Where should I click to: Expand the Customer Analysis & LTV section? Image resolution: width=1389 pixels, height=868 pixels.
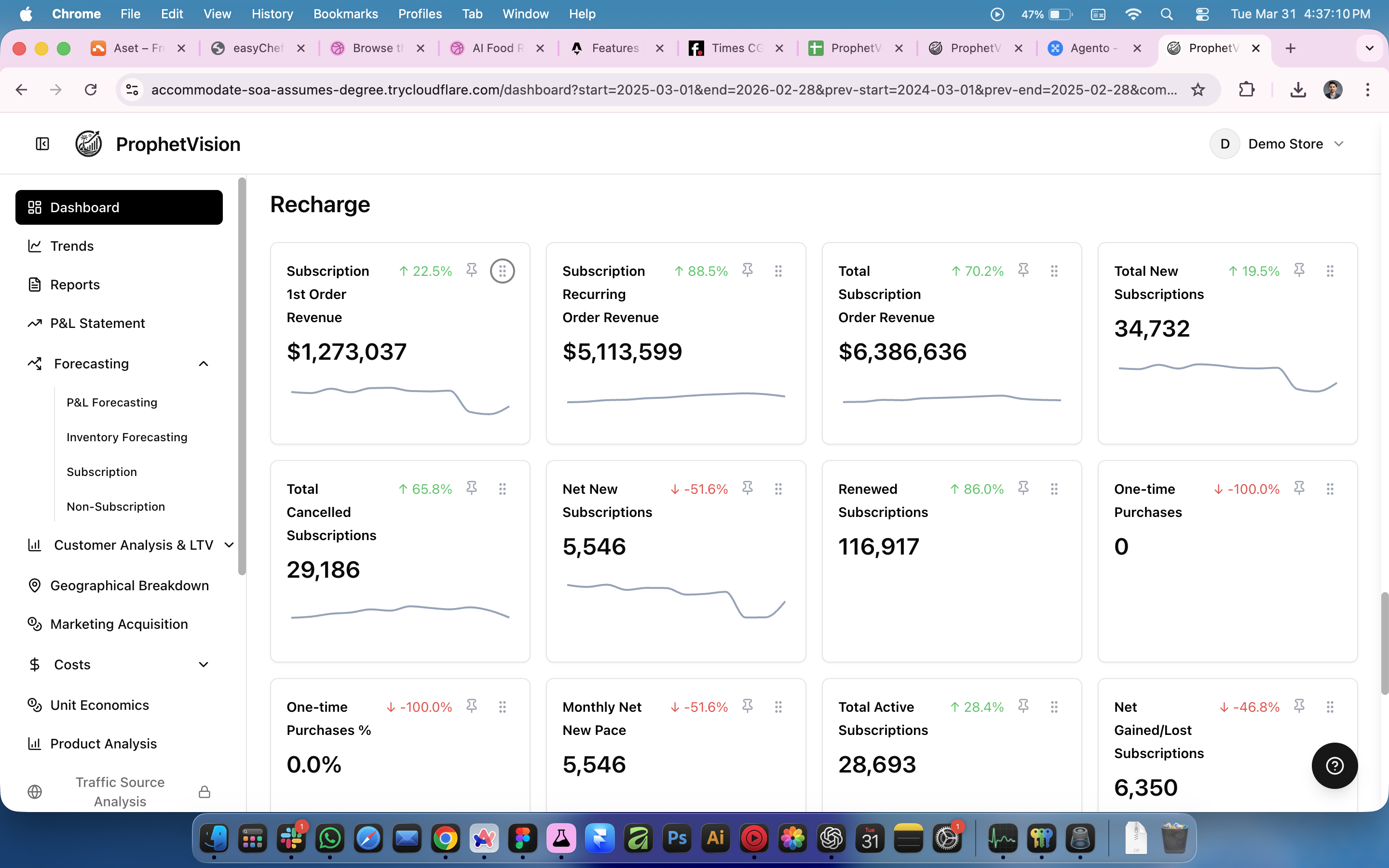point(229,545)
